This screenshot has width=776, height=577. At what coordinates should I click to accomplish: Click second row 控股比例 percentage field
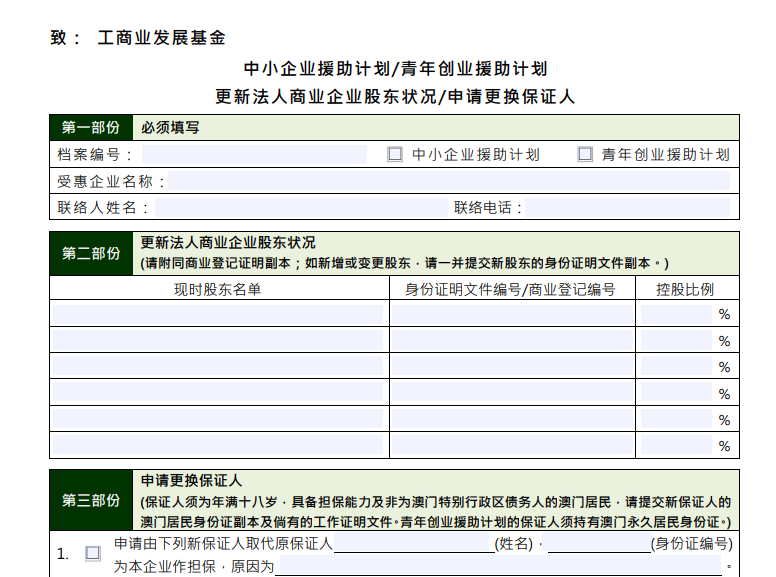click(676, 340)
